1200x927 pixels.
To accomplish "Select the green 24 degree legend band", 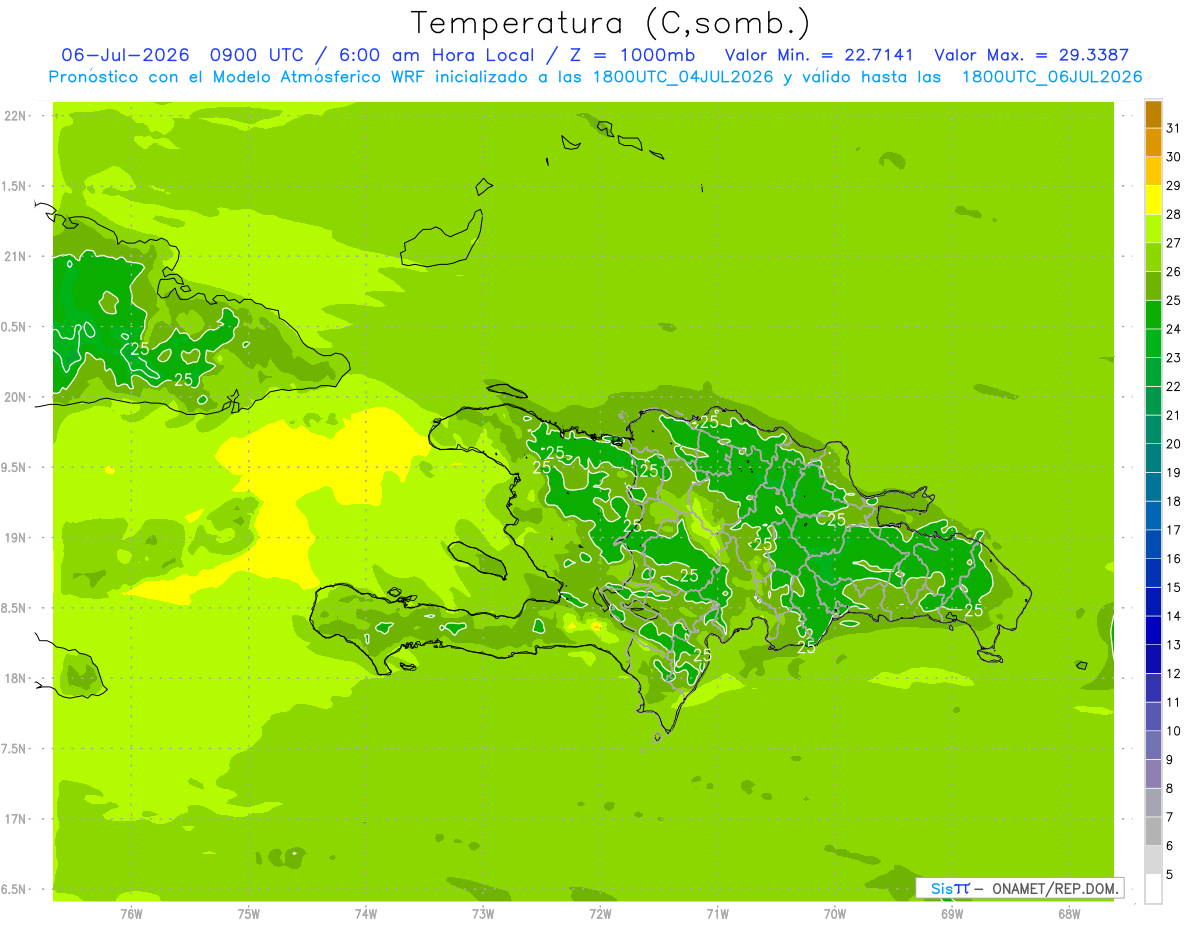I will pyautogui.click(x=1153, y=315).
